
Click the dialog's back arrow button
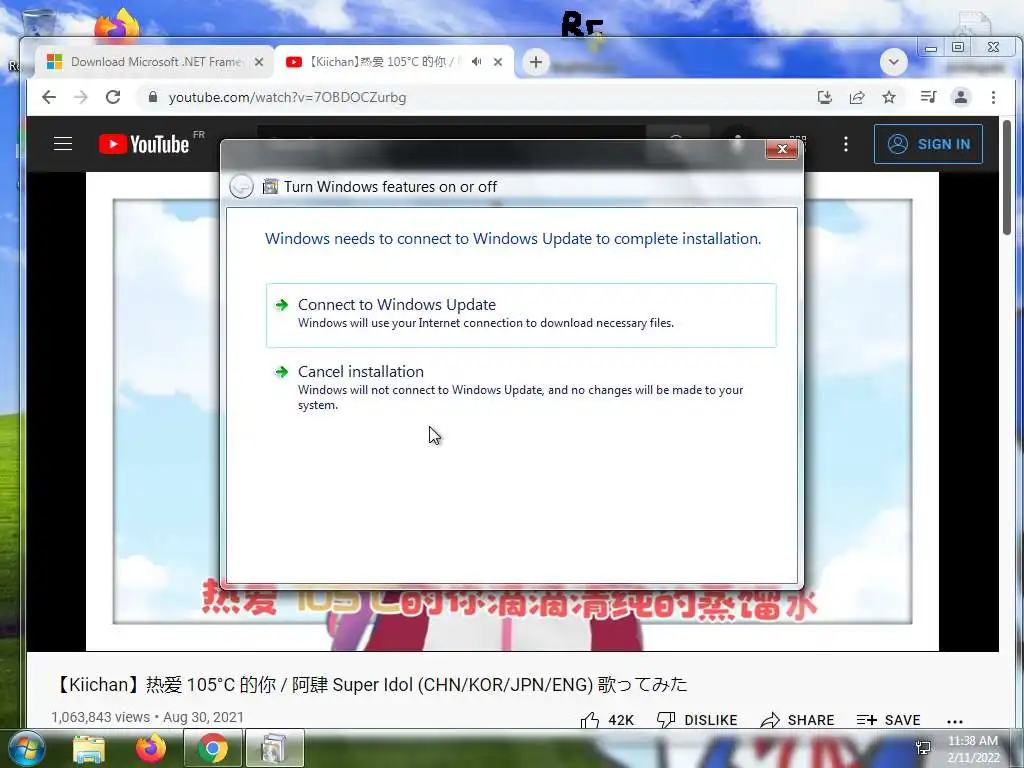241,187
